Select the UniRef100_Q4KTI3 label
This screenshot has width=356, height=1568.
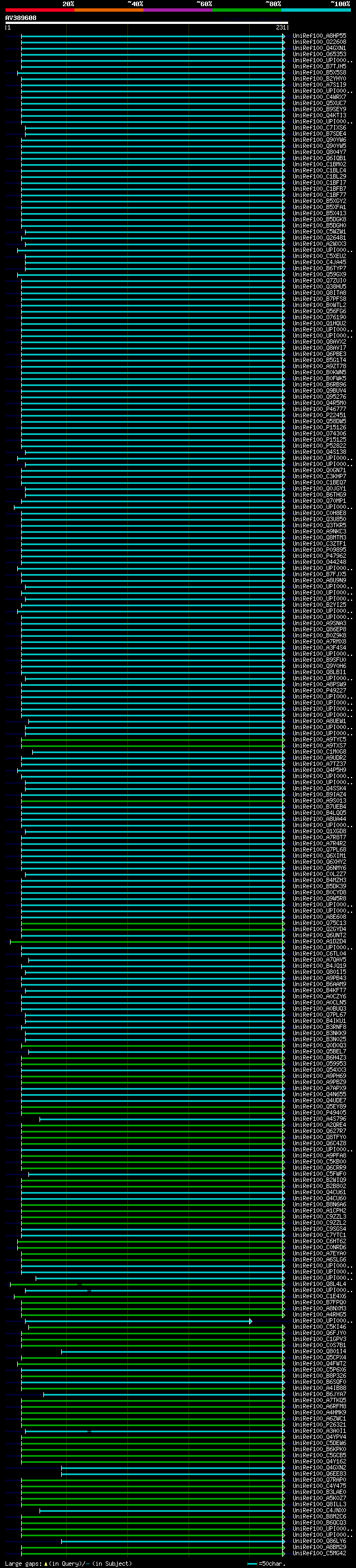(x=319, y=115)
